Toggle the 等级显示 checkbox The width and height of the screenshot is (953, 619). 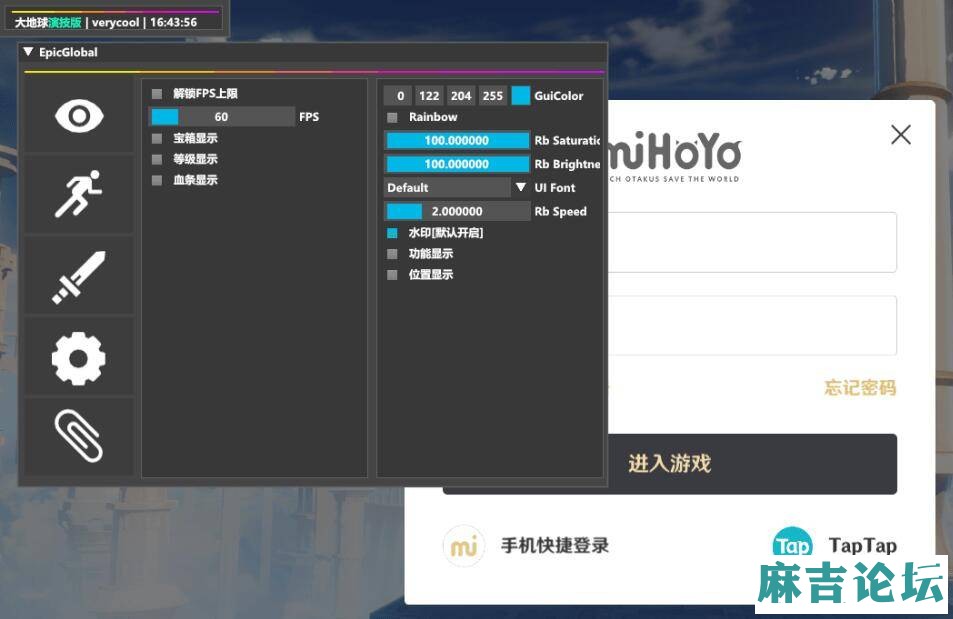click(x=157, y=159)
